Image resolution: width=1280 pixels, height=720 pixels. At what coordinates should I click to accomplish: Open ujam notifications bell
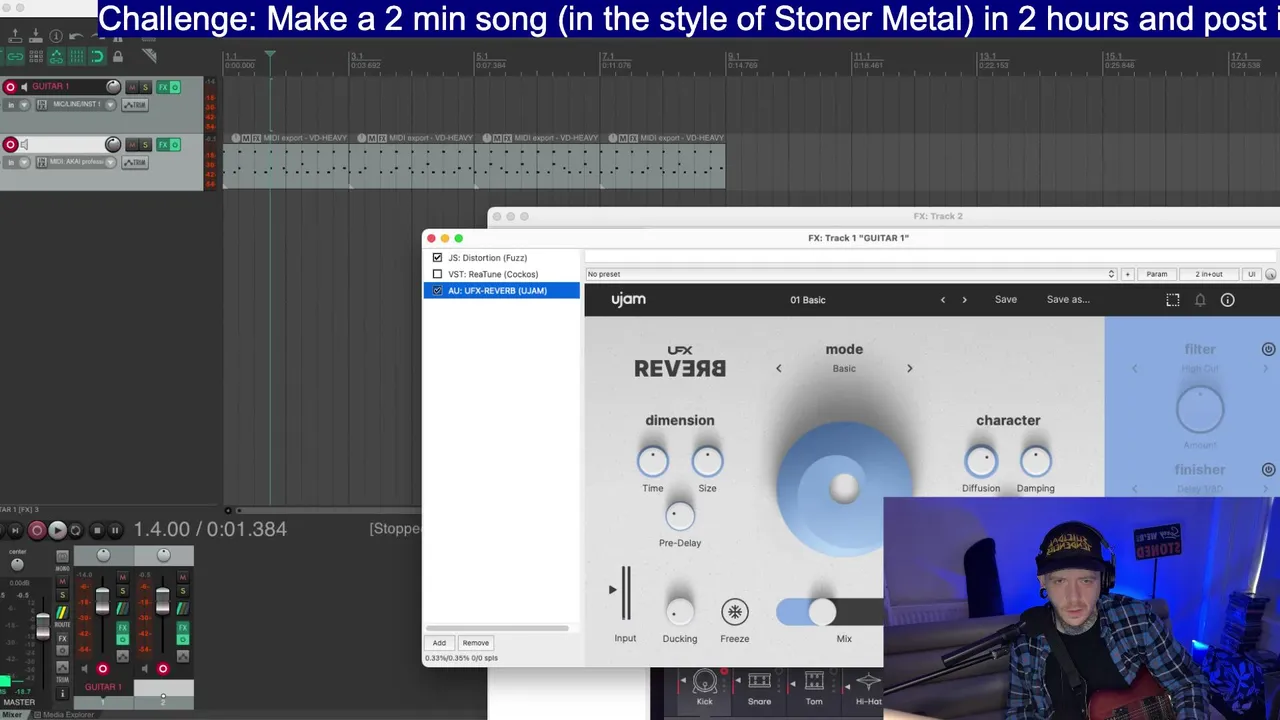coord(1200,300)
